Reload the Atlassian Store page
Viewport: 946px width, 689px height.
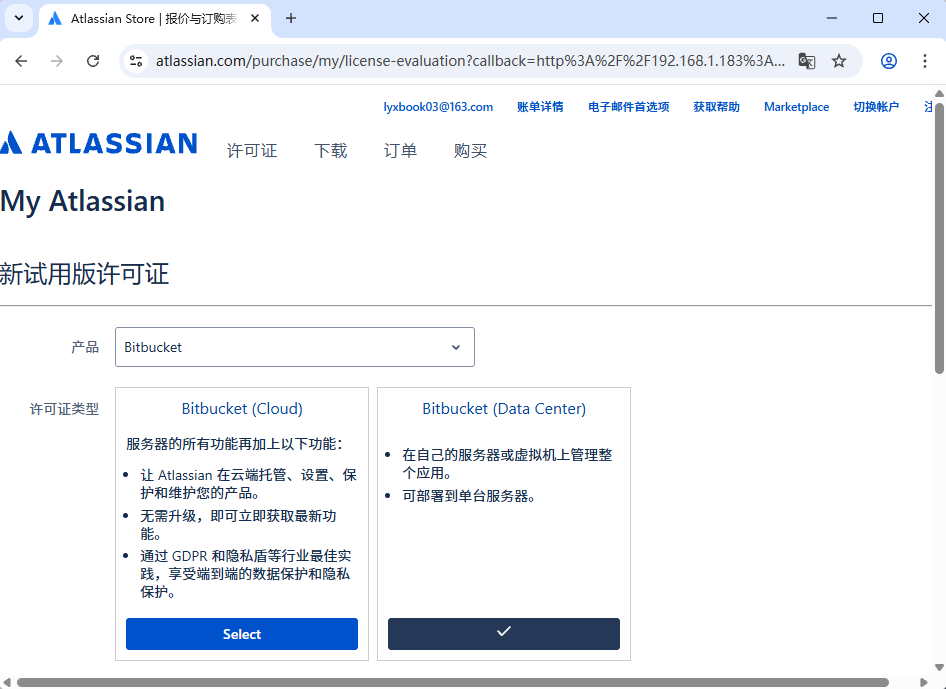[x=93, y=61]
